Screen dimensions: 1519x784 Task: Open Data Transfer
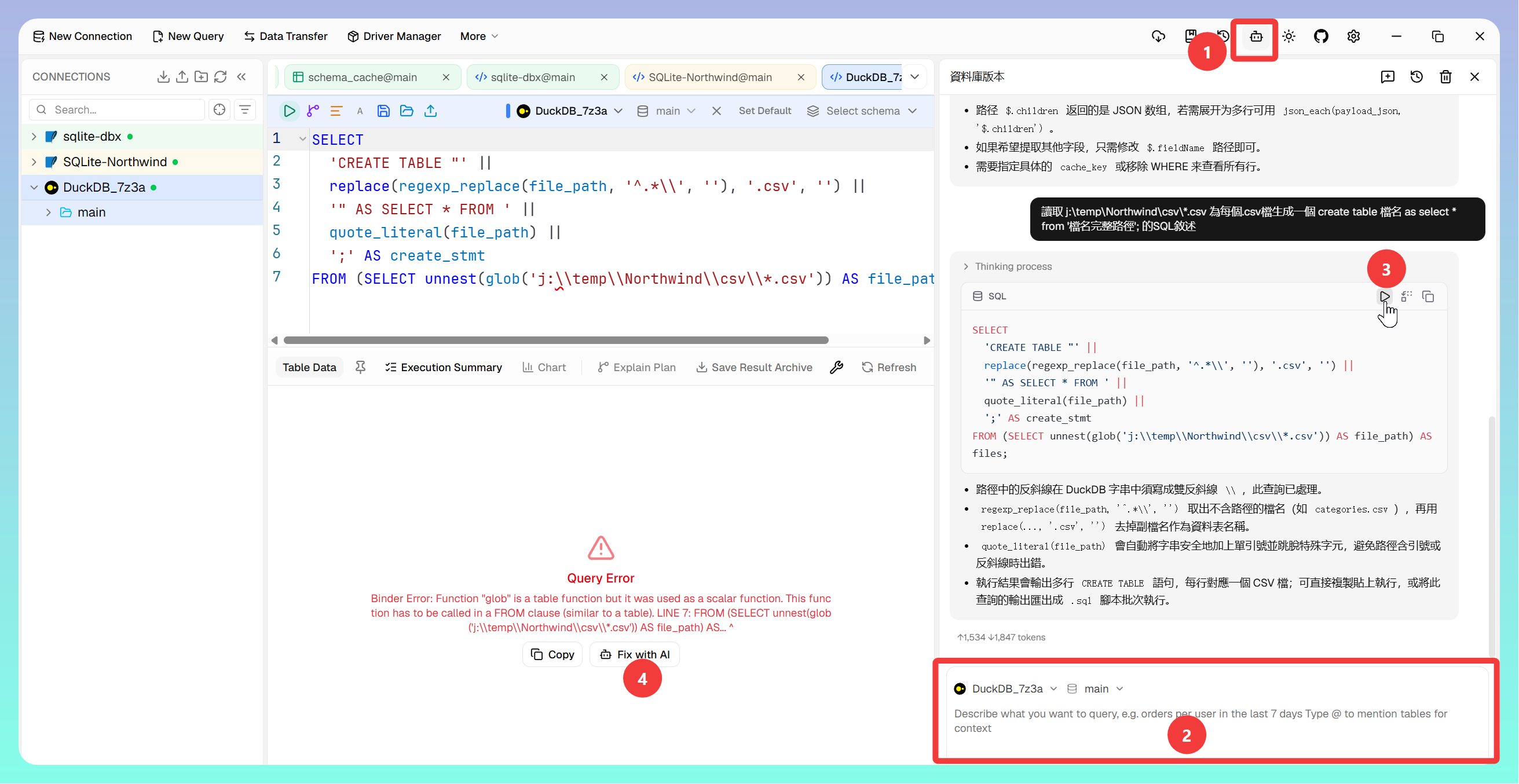(x=286, y=36)
